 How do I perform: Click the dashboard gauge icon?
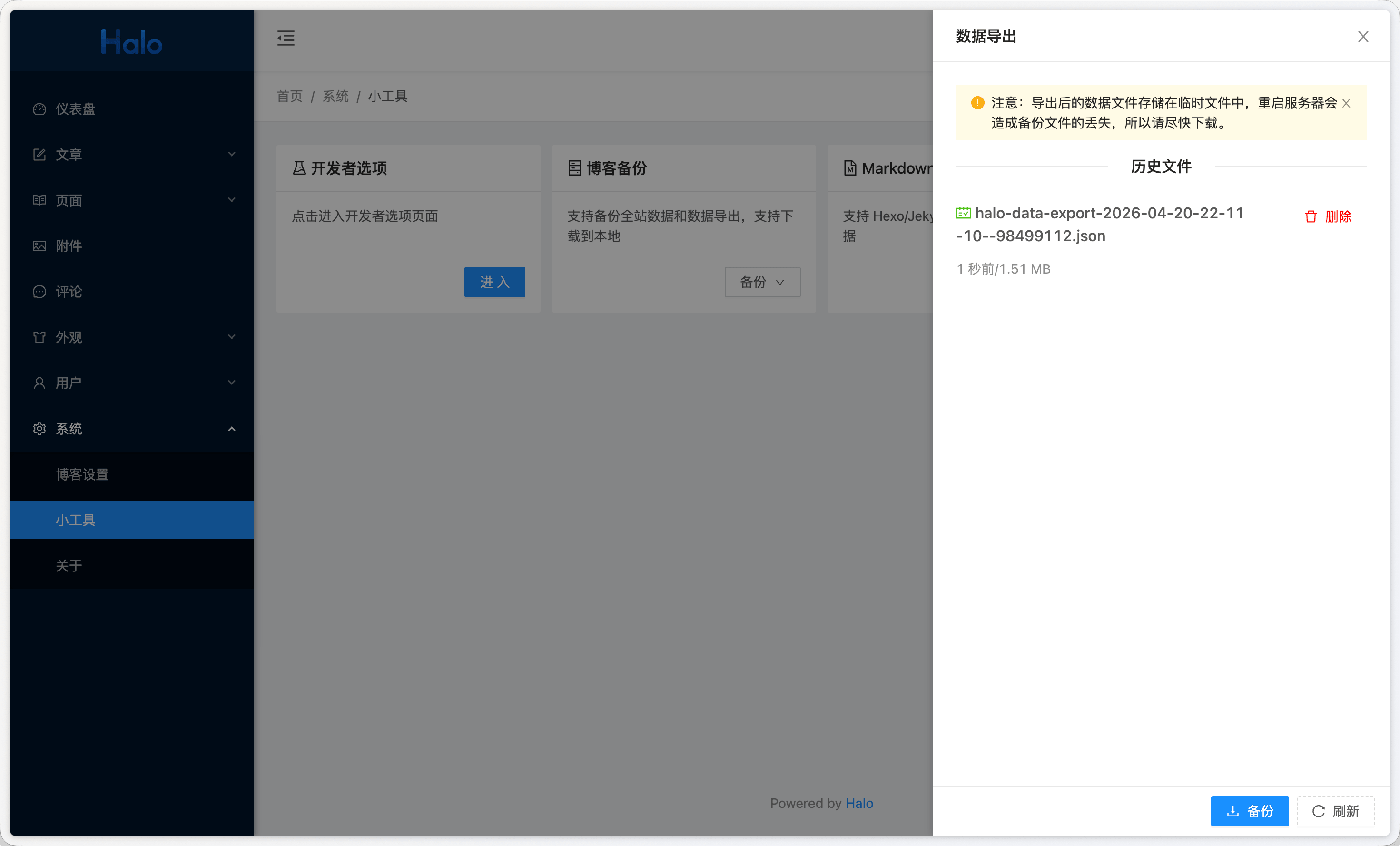pyautogui.click(x=39, y=108)
